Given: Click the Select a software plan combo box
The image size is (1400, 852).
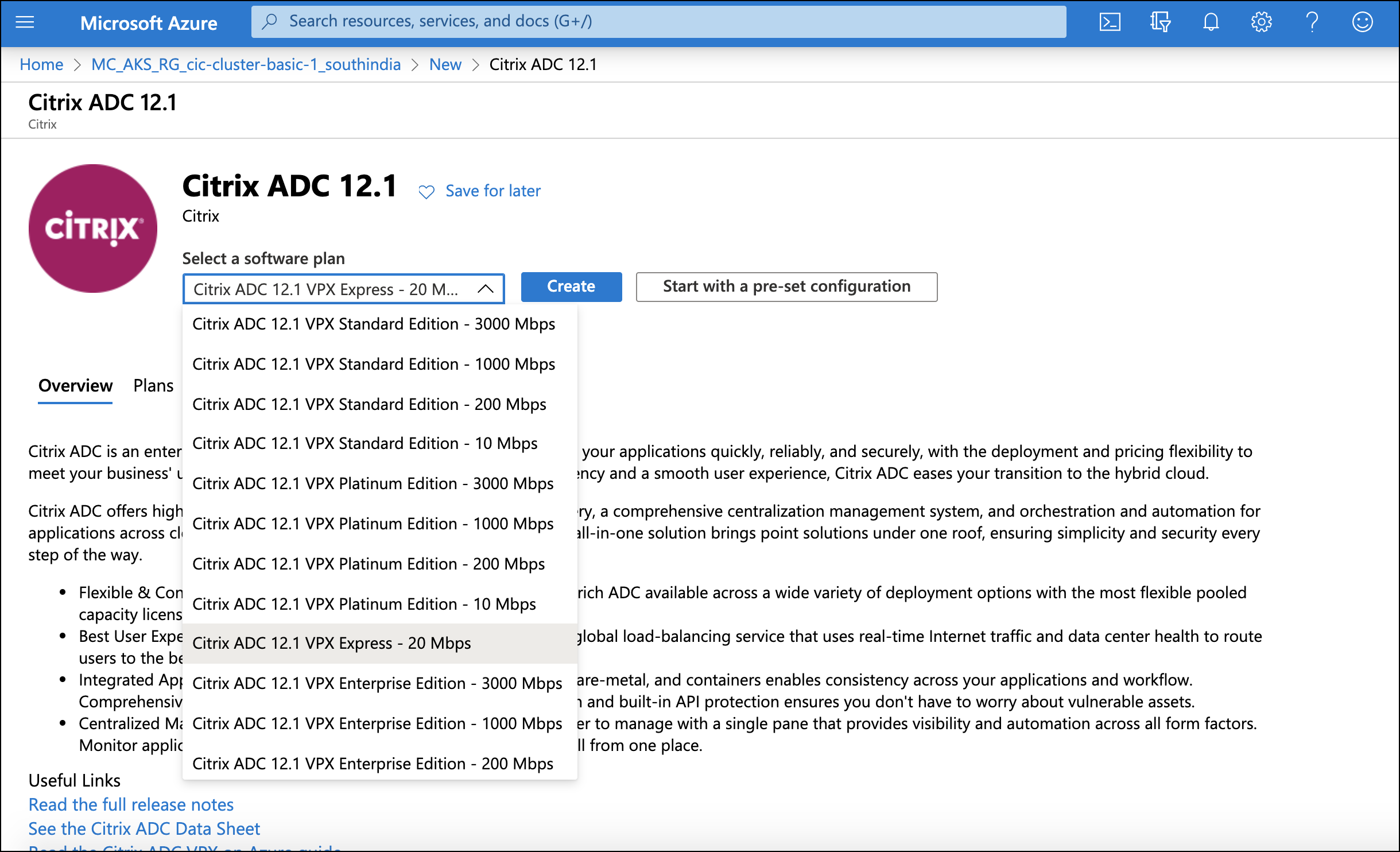Looking at the screenshot, I should coord(343,289).
